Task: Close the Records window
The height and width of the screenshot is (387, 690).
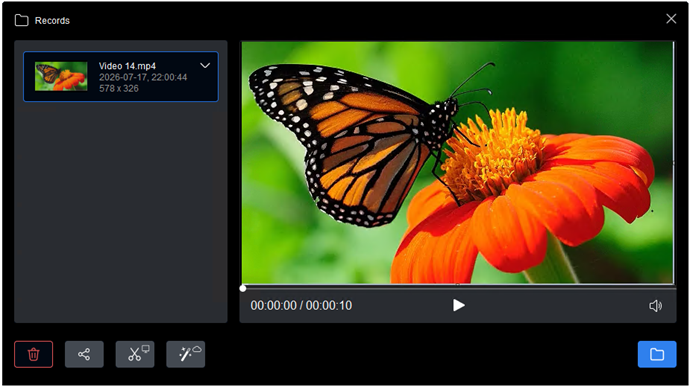Action: pyautogui.click(x=671, y=18)
